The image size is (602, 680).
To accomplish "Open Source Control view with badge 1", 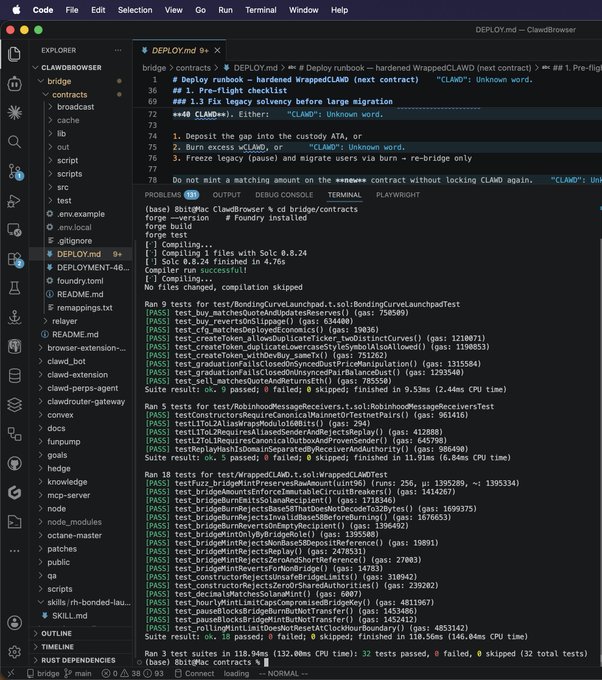I will click(15, 171).
